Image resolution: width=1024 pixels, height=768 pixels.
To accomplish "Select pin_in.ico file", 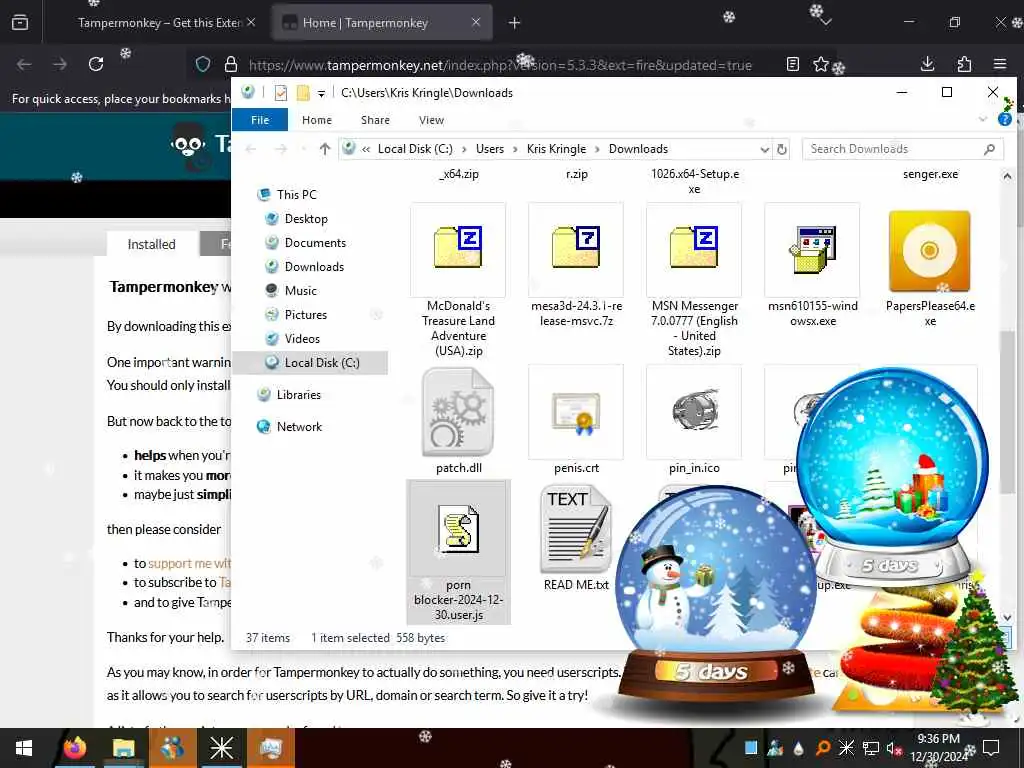I will click(694, 421).
